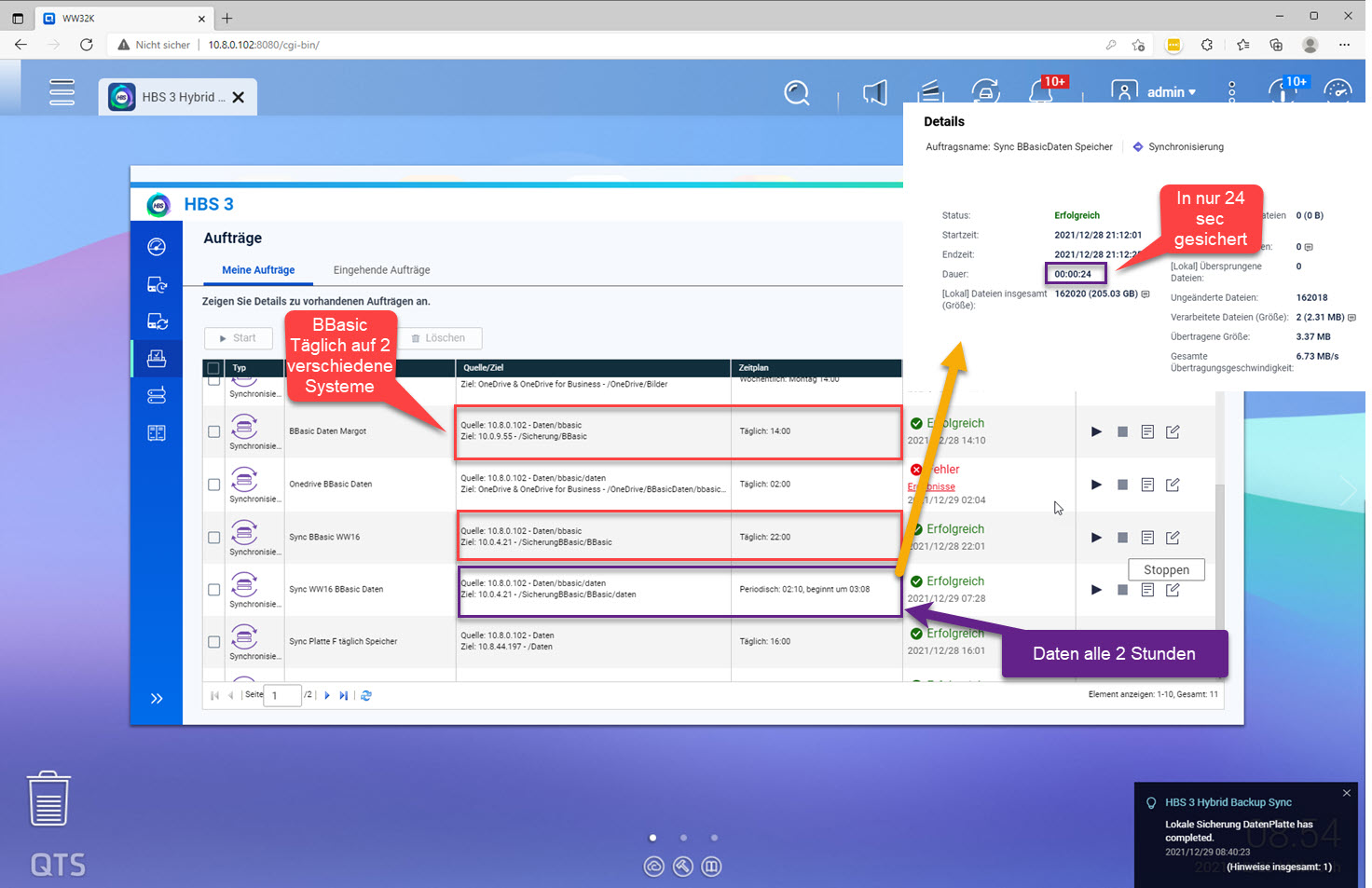Stop the Sync WW16 BBasic Daten job

[1122, 590]
